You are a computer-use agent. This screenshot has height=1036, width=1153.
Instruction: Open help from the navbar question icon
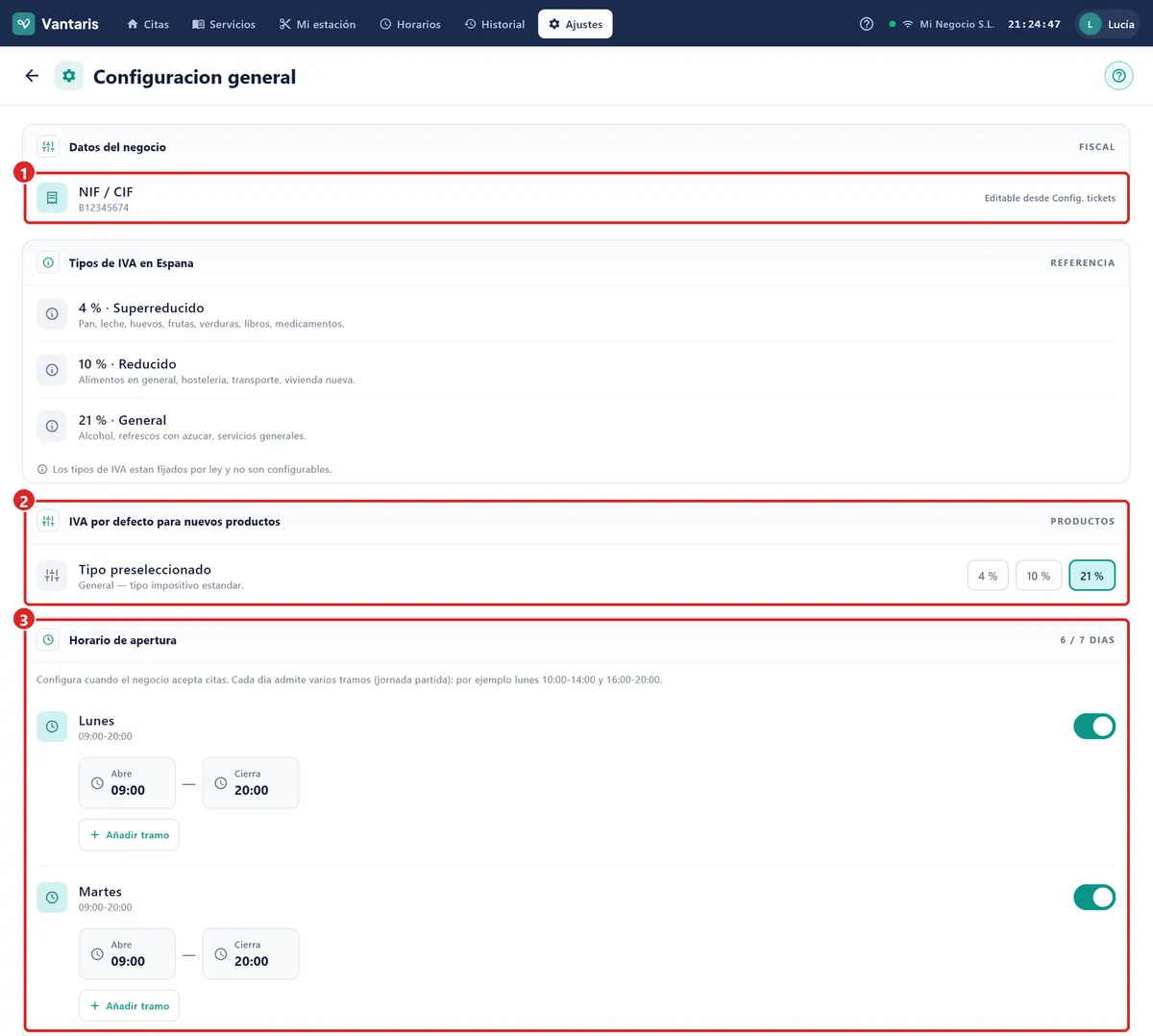point(867,24)
